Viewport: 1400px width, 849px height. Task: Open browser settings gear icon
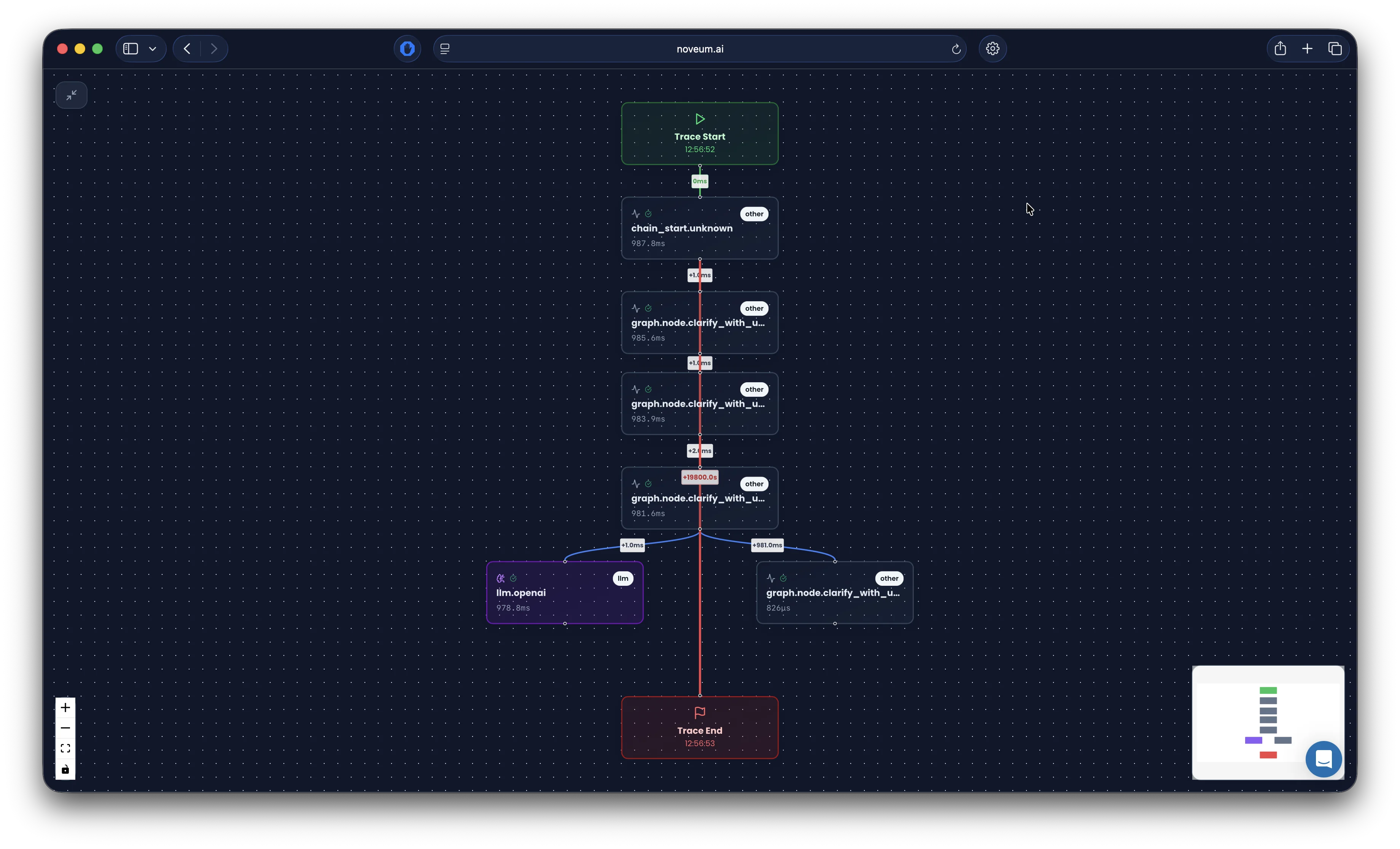point(992,49)
